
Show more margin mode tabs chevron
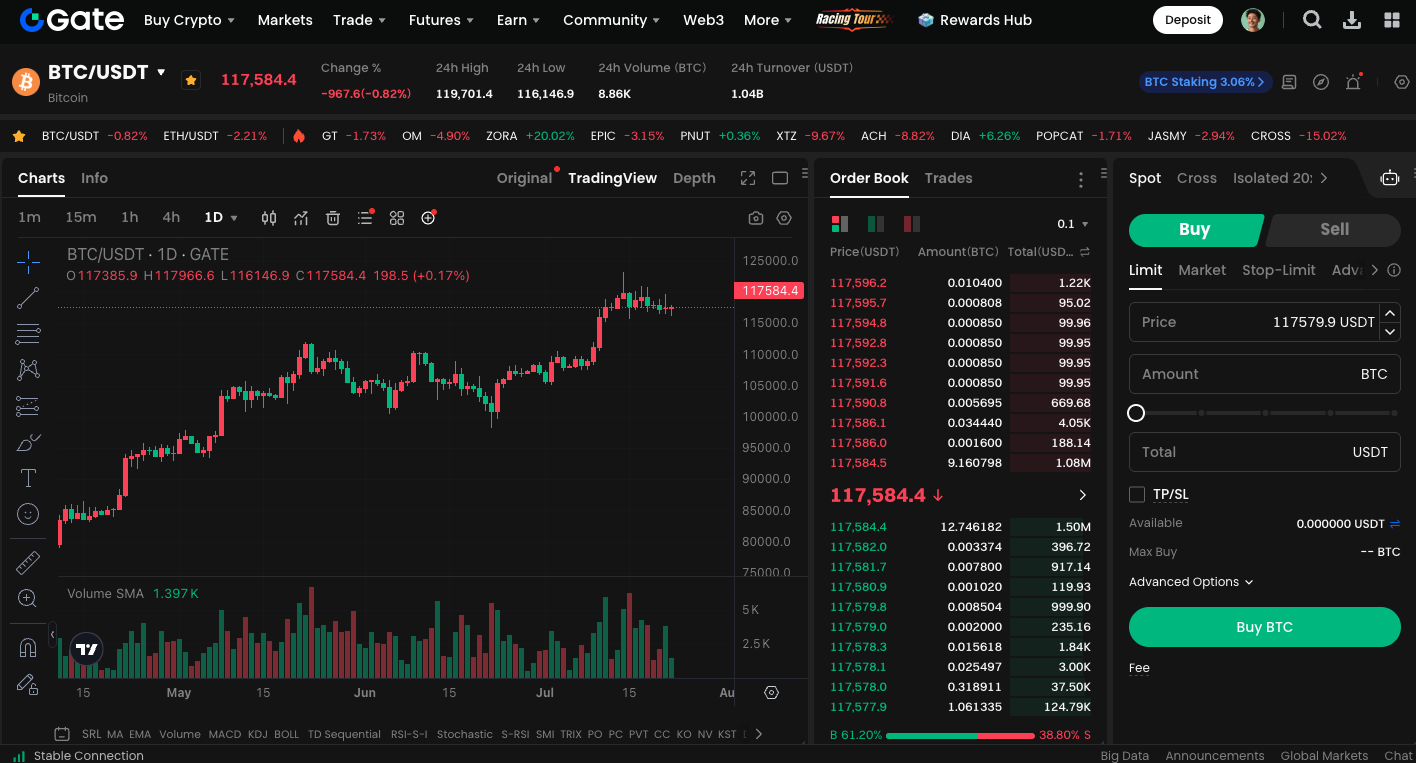1324,178
